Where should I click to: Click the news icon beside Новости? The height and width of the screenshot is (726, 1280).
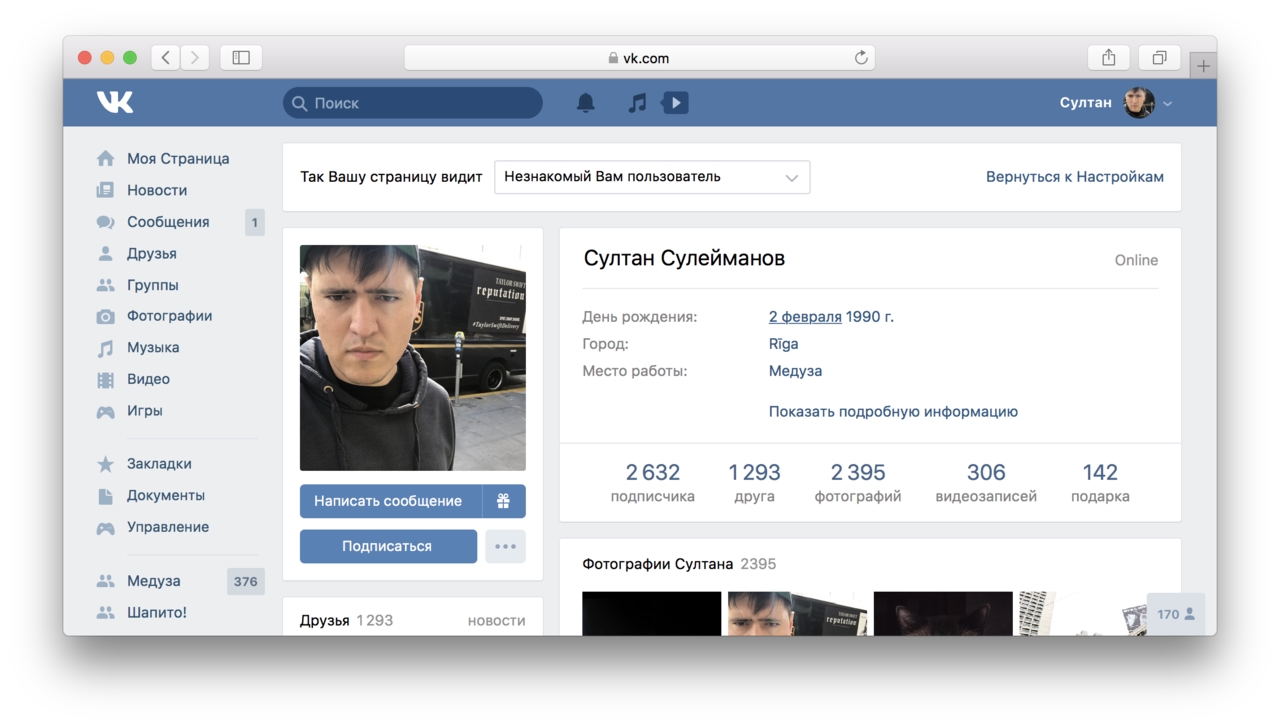click(x=105, y=190)
